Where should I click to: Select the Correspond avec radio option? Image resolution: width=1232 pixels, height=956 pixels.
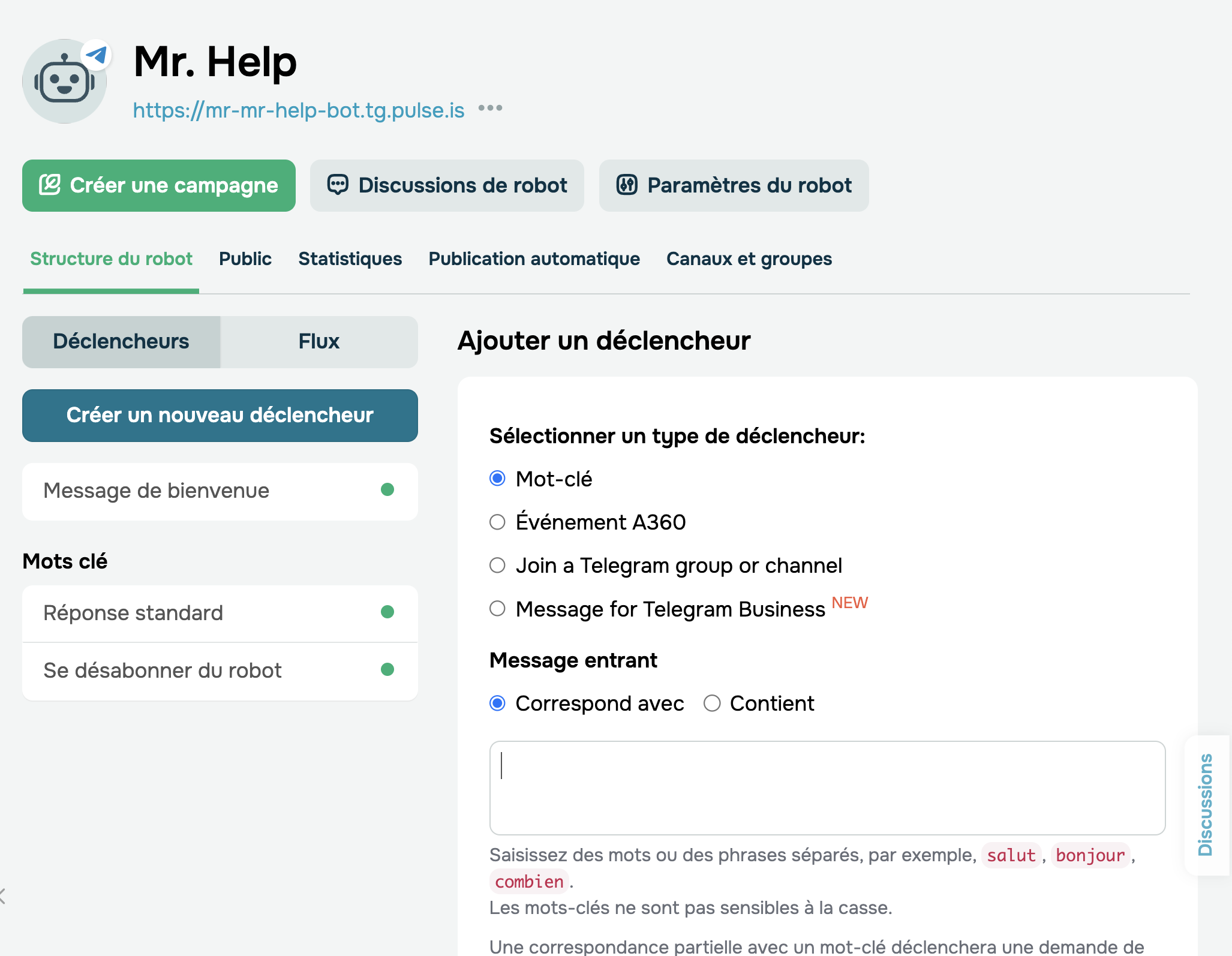point(497,703)
